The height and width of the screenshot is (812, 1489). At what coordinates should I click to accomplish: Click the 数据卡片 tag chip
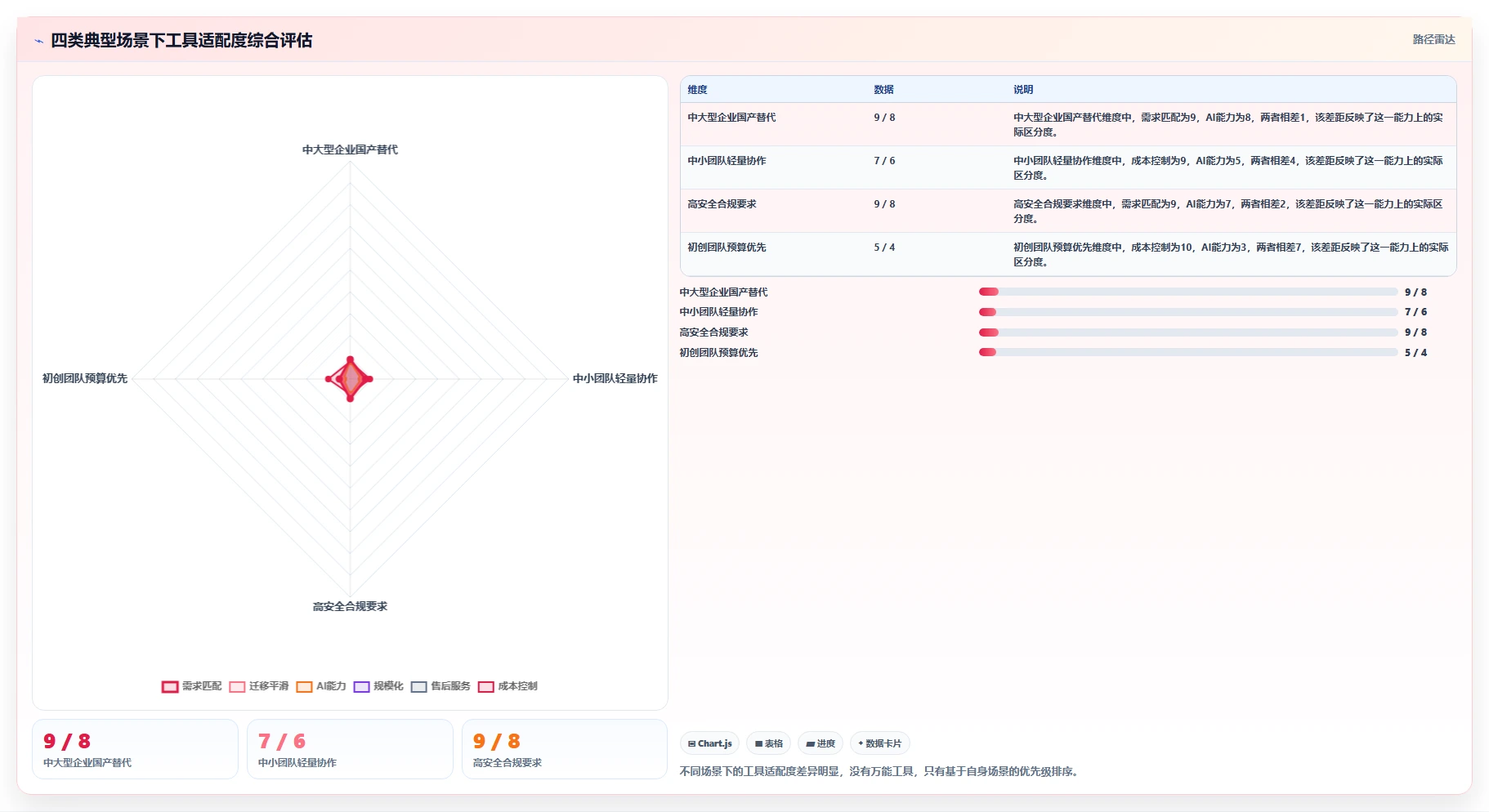point(880,743)
